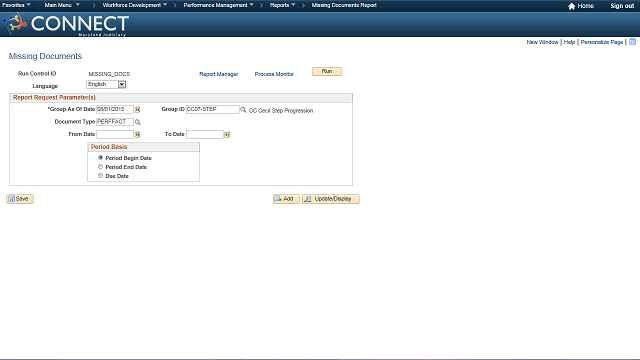Click Sign out

[x=622, y=6]
